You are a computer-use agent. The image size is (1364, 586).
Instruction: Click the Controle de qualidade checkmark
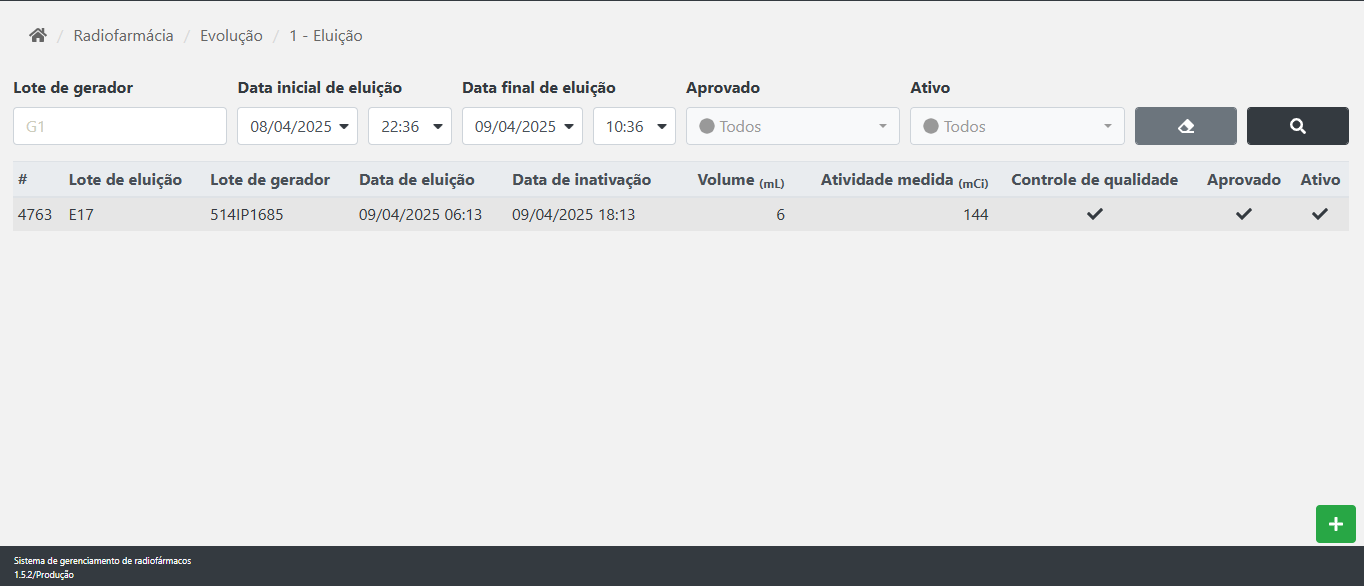[x=1095, y=214]
